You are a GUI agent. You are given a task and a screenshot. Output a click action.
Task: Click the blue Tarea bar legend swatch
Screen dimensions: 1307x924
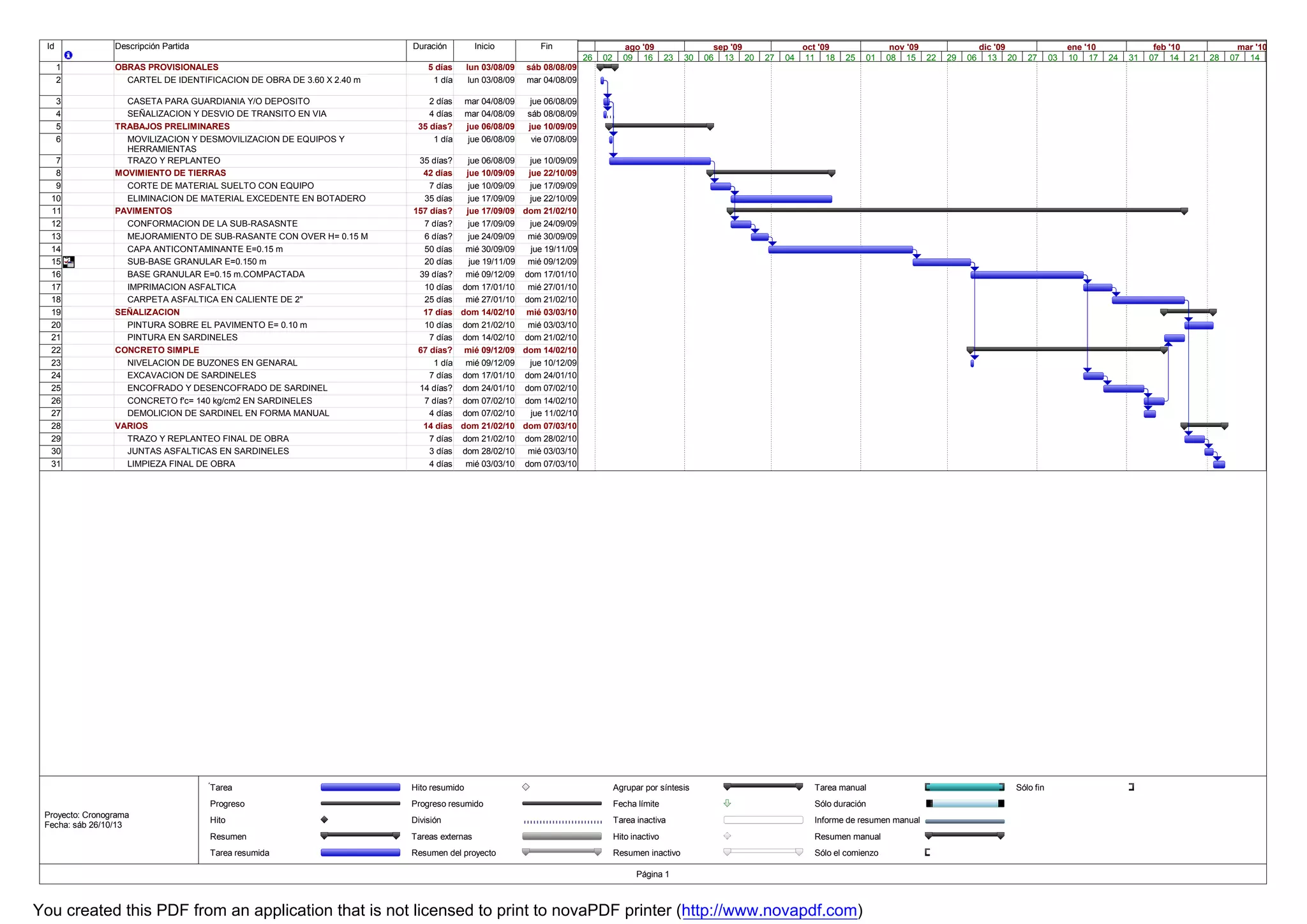coord(360,787)
